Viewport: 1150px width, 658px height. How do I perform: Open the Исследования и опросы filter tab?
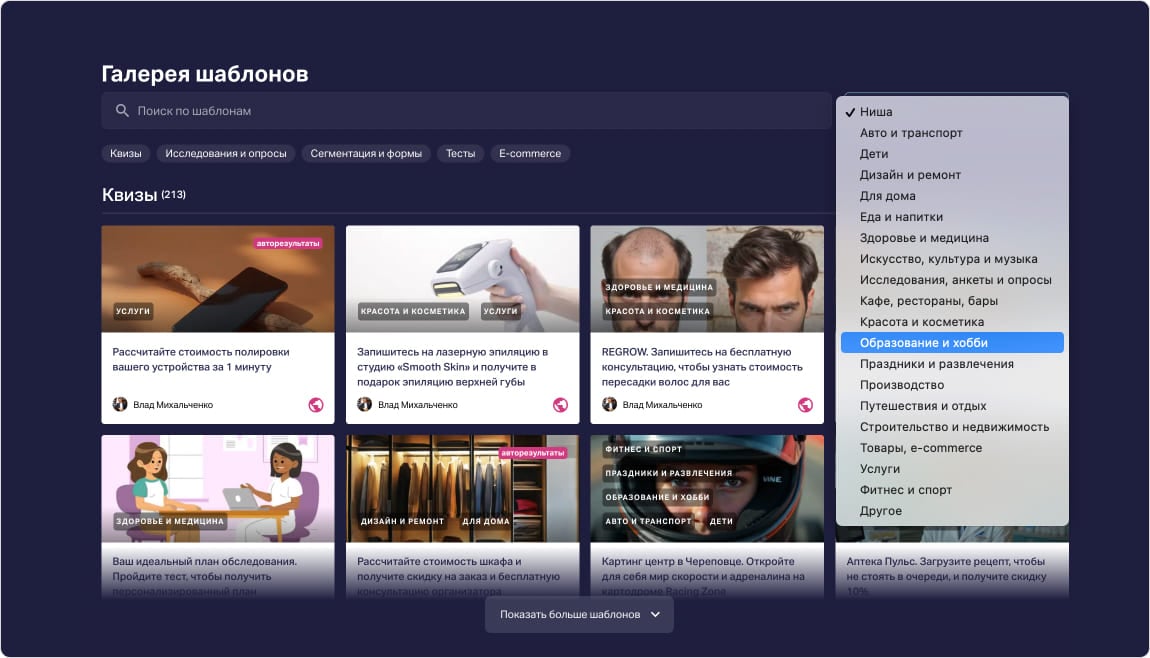tap(226, 154)
